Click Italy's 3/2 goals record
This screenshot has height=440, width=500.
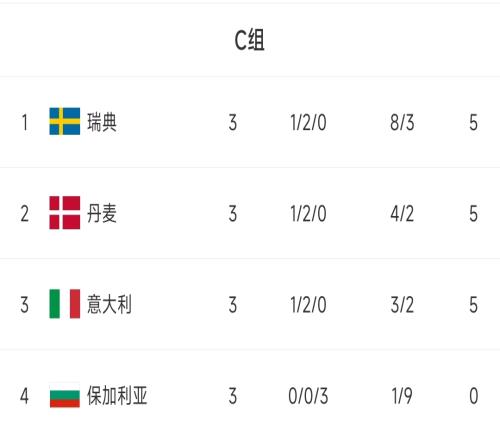tap(402, 305)
